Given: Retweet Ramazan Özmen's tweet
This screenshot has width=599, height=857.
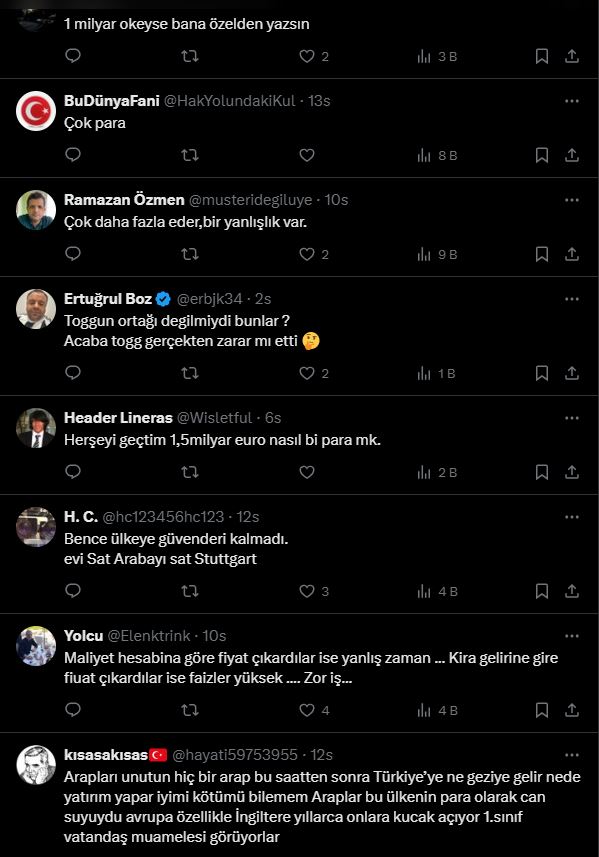Looking at the screenshot, I should point(190,254).
